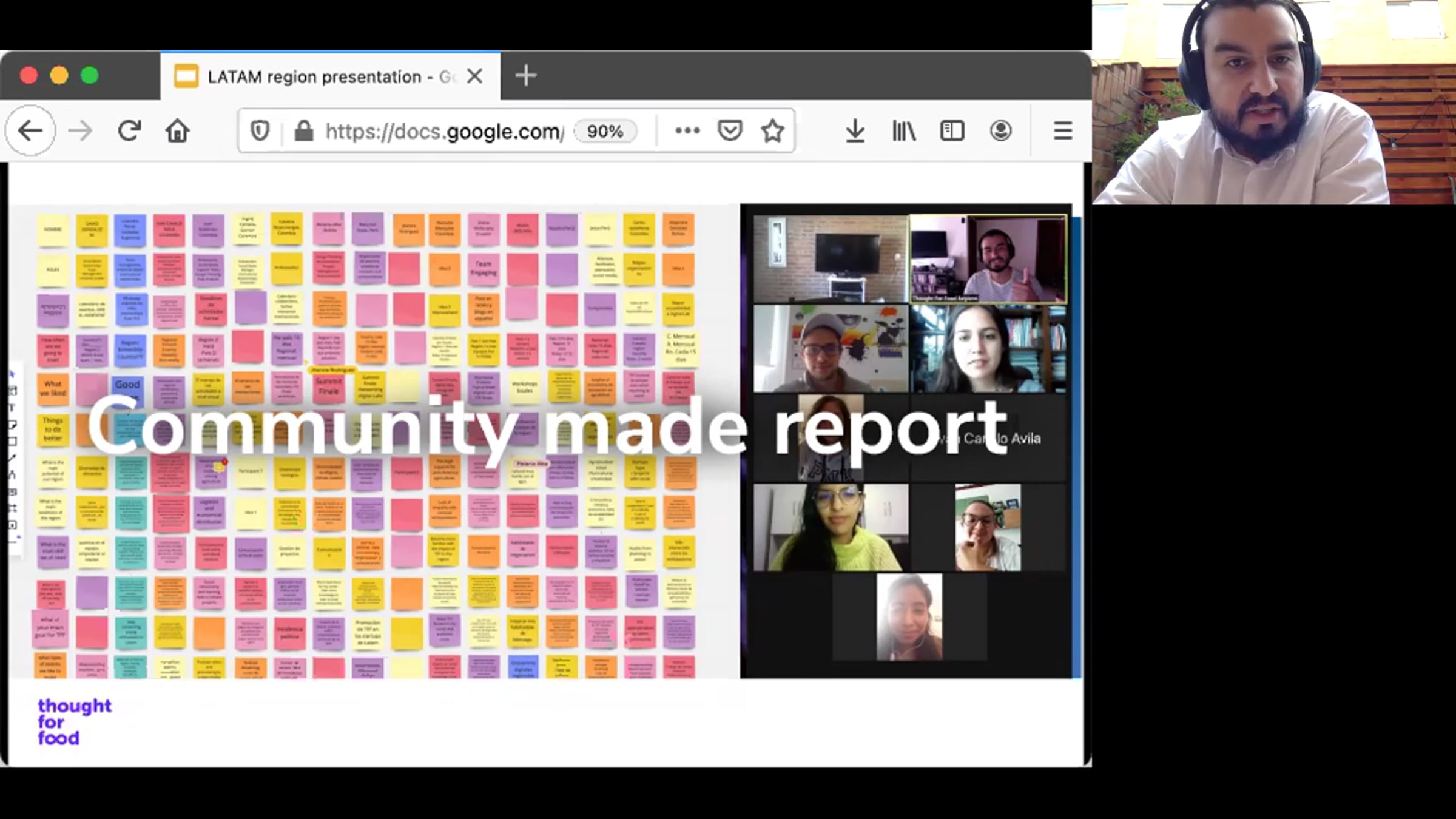Close the LATAM region presentation tab
The height and width of the screenshot is (819, 1456).
pyautogui.click(x=475, y=76)
